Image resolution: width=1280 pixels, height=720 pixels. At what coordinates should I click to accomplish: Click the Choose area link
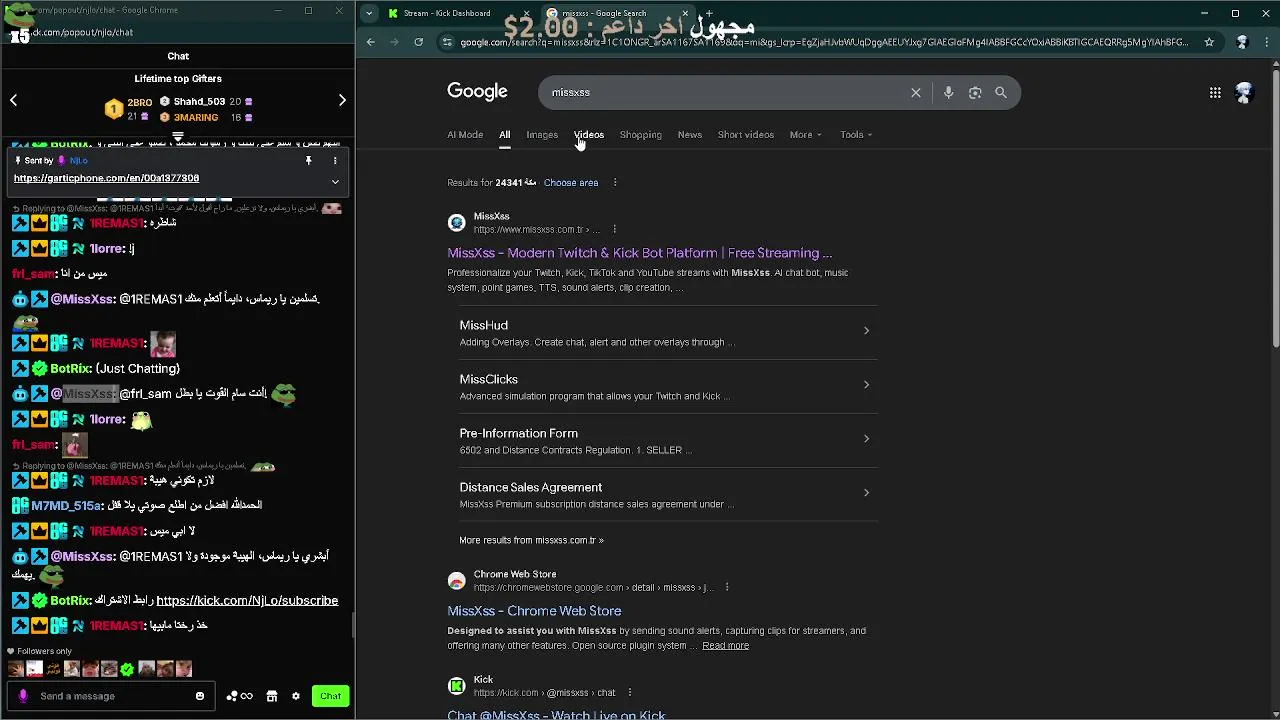571,183
